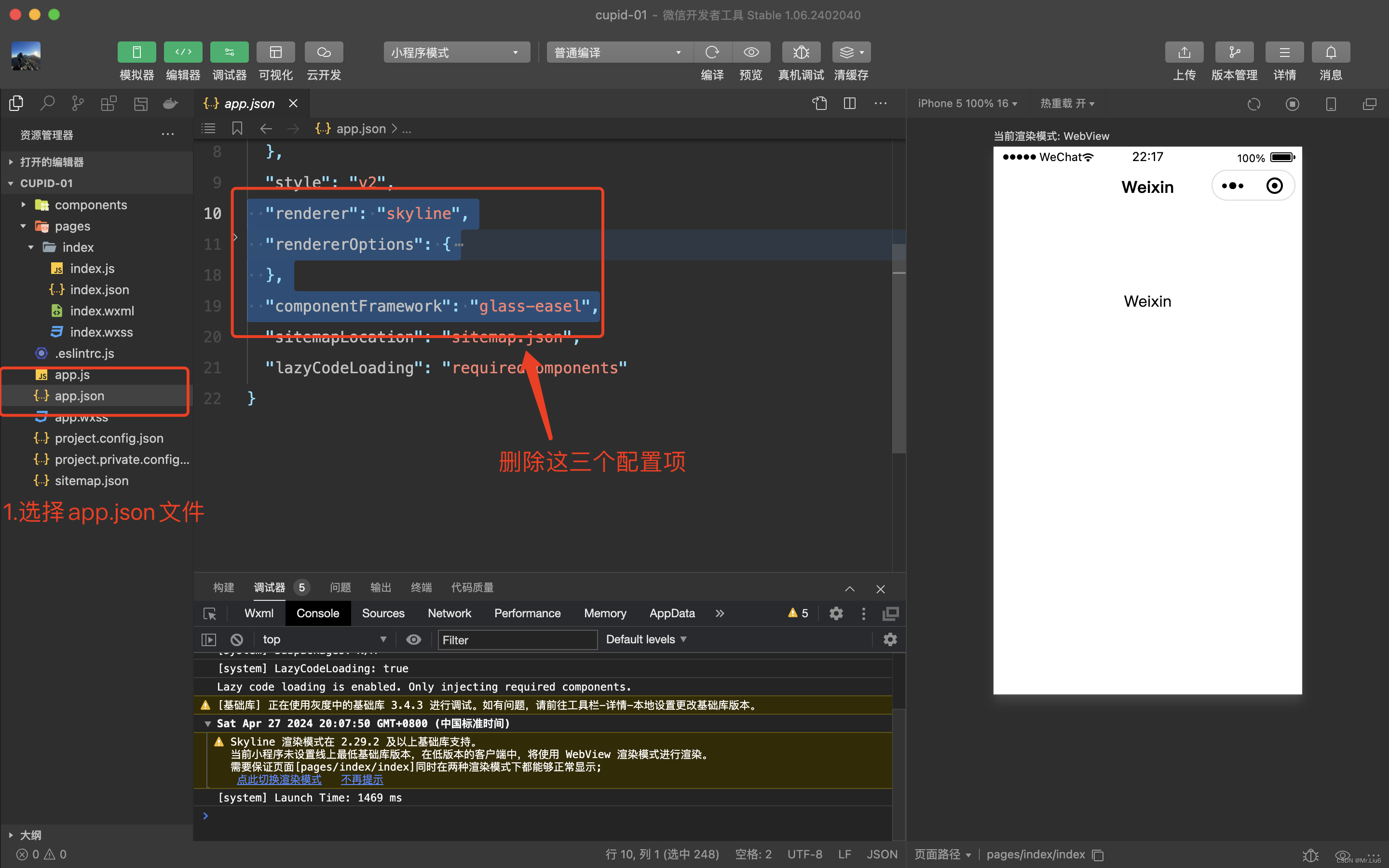1389x868 pixels.
Task: Open 版本管理 branch icon
Action: (1234, 52)
